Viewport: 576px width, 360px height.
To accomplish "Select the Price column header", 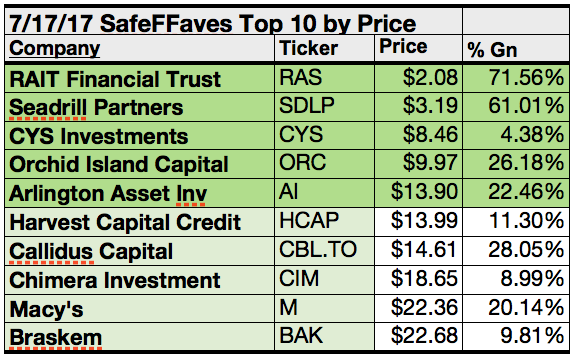I will pyautogui.click(x=418, y=48).
